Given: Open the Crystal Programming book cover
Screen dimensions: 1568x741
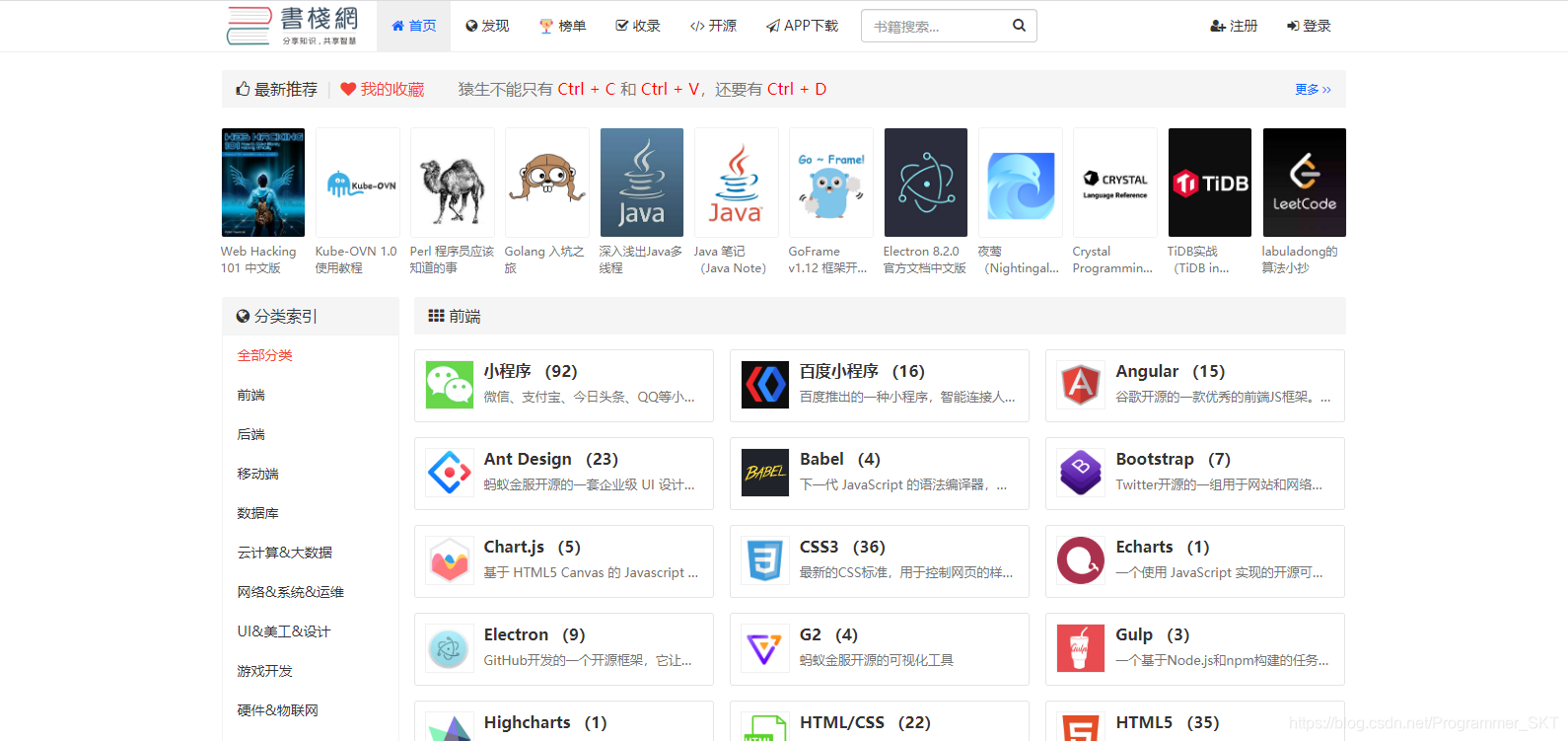Looking at the screenshot, I should tap(1115, 183).
